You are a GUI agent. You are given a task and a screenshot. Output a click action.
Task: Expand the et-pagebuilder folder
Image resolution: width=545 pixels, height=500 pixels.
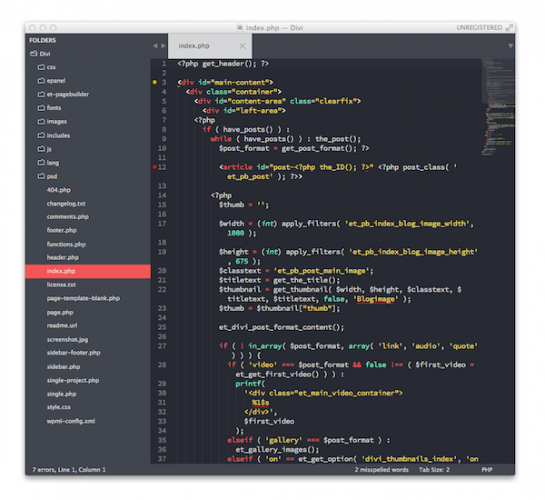click(x=63, y=94)
